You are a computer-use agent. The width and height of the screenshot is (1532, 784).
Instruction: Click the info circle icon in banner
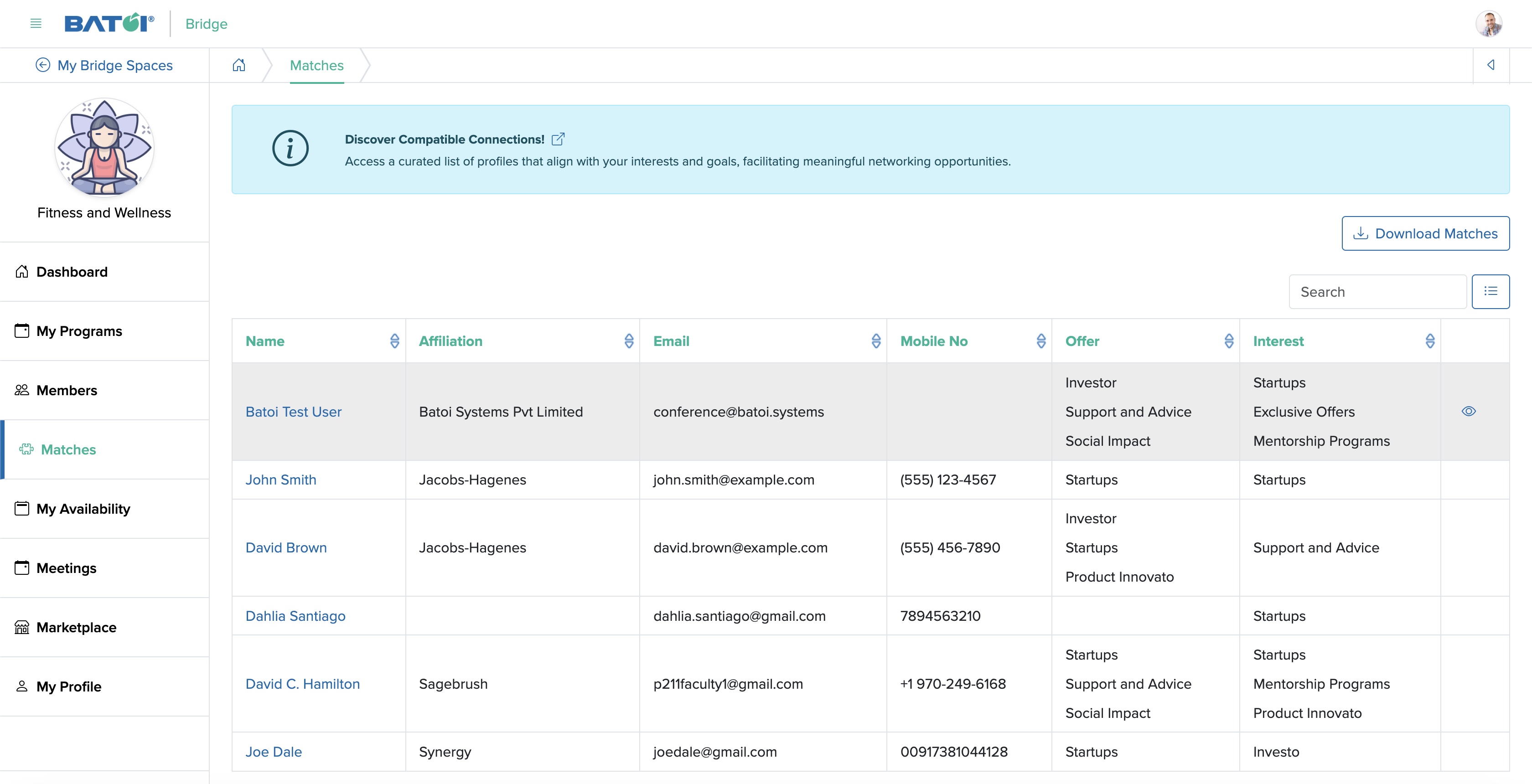click(x=290, y=148)
